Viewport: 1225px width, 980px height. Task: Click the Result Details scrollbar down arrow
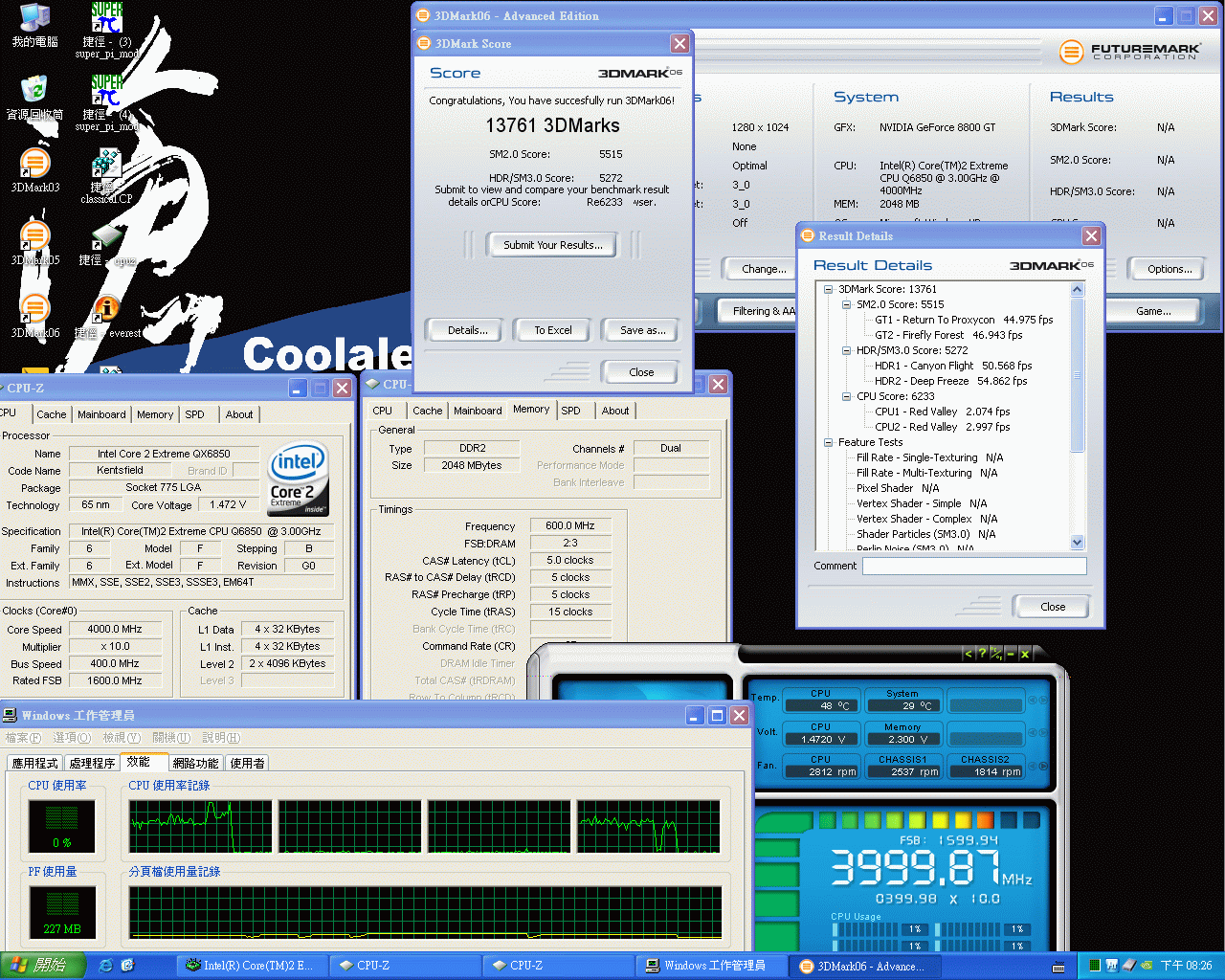[1078, 543]
